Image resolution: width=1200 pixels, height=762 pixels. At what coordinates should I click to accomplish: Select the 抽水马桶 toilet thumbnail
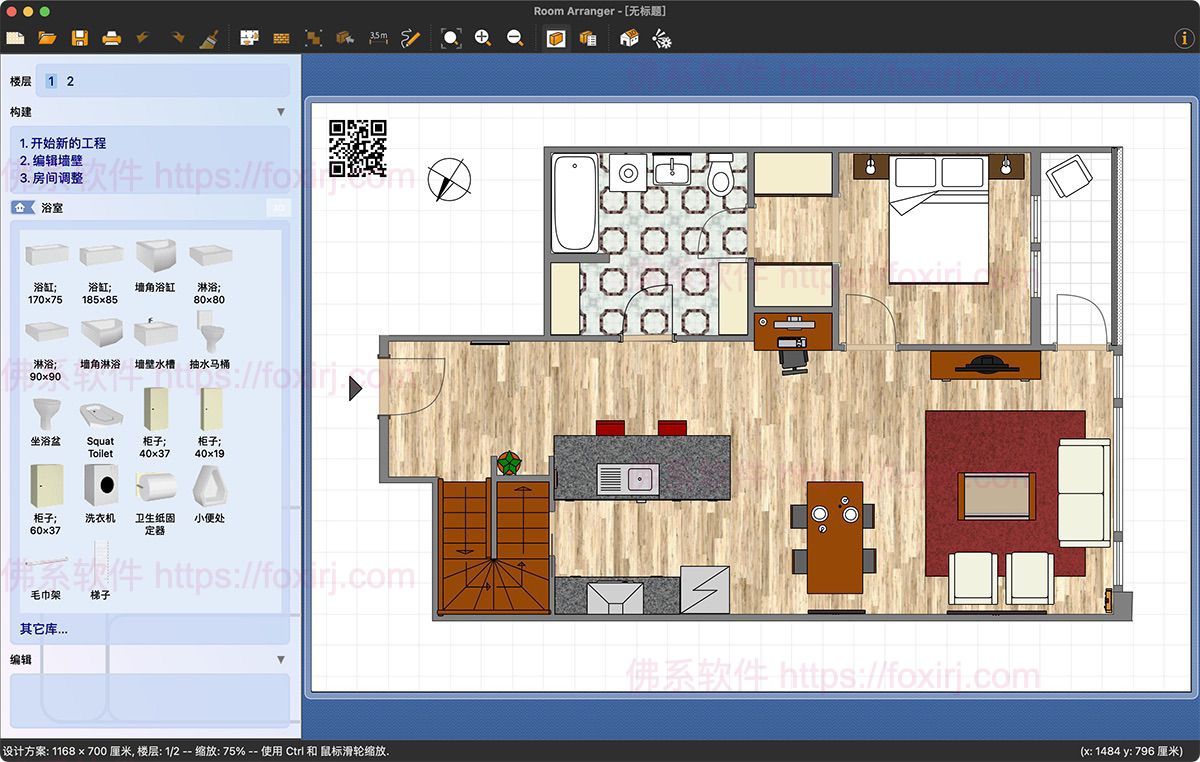211,330
